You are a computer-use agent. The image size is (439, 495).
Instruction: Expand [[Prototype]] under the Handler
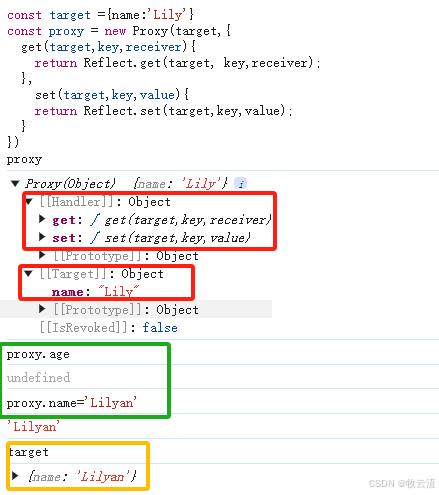(x=42, y=255)
